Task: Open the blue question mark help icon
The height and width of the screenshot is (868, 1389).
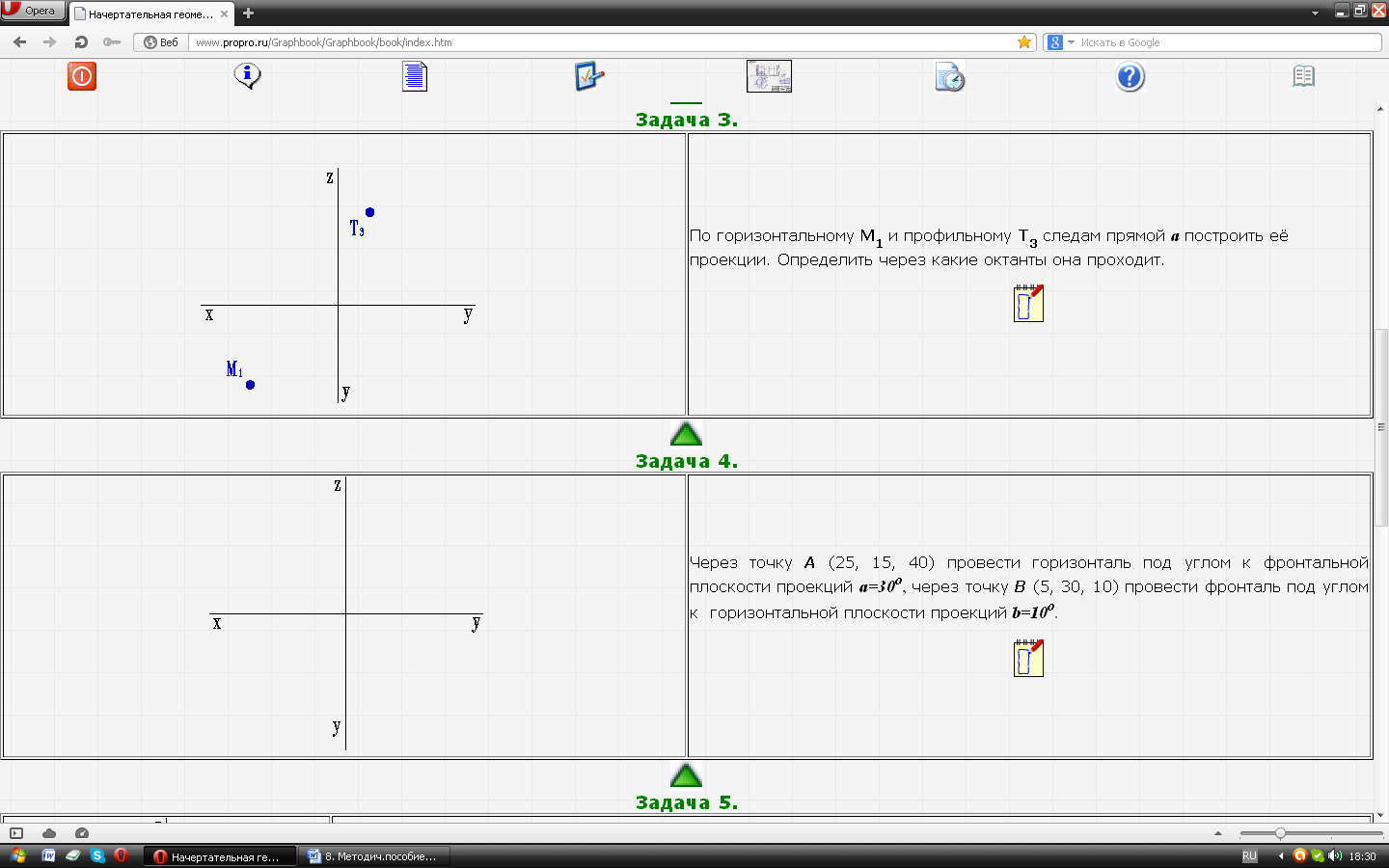Action: 1130,76
